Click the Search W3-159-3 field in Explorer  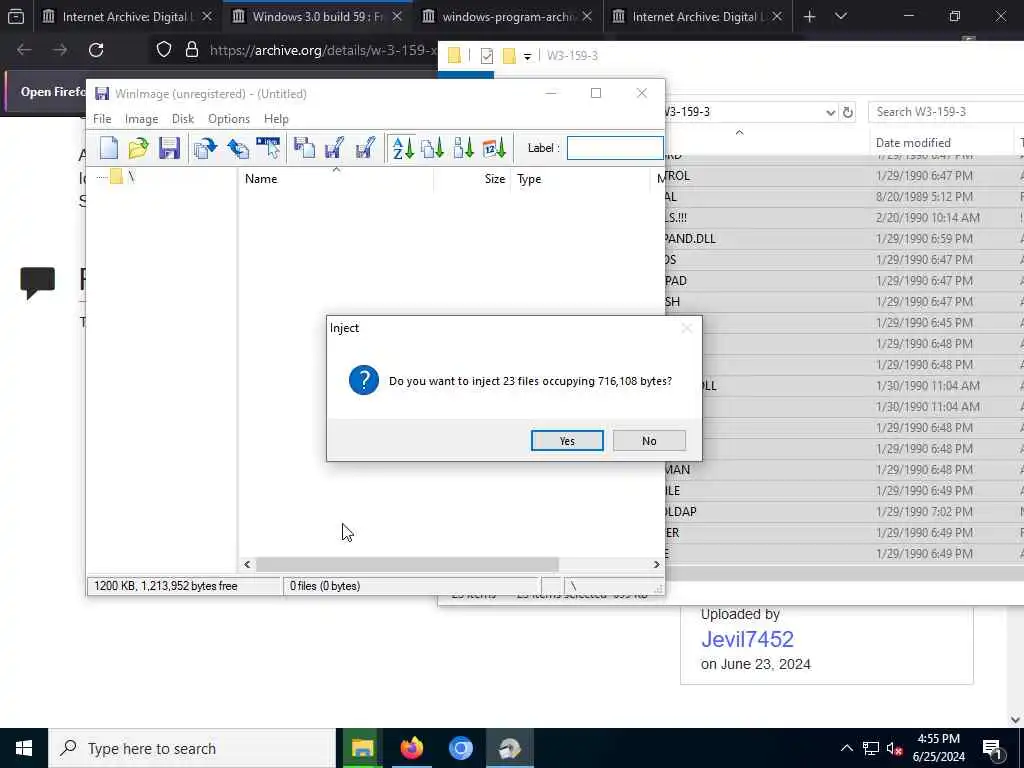click(946, 112)
